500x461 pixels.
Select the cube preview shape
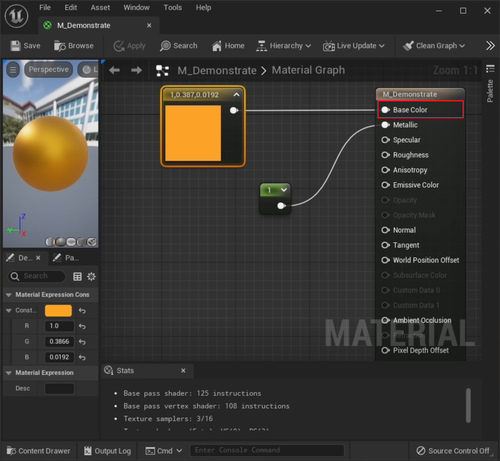point(81,242)
